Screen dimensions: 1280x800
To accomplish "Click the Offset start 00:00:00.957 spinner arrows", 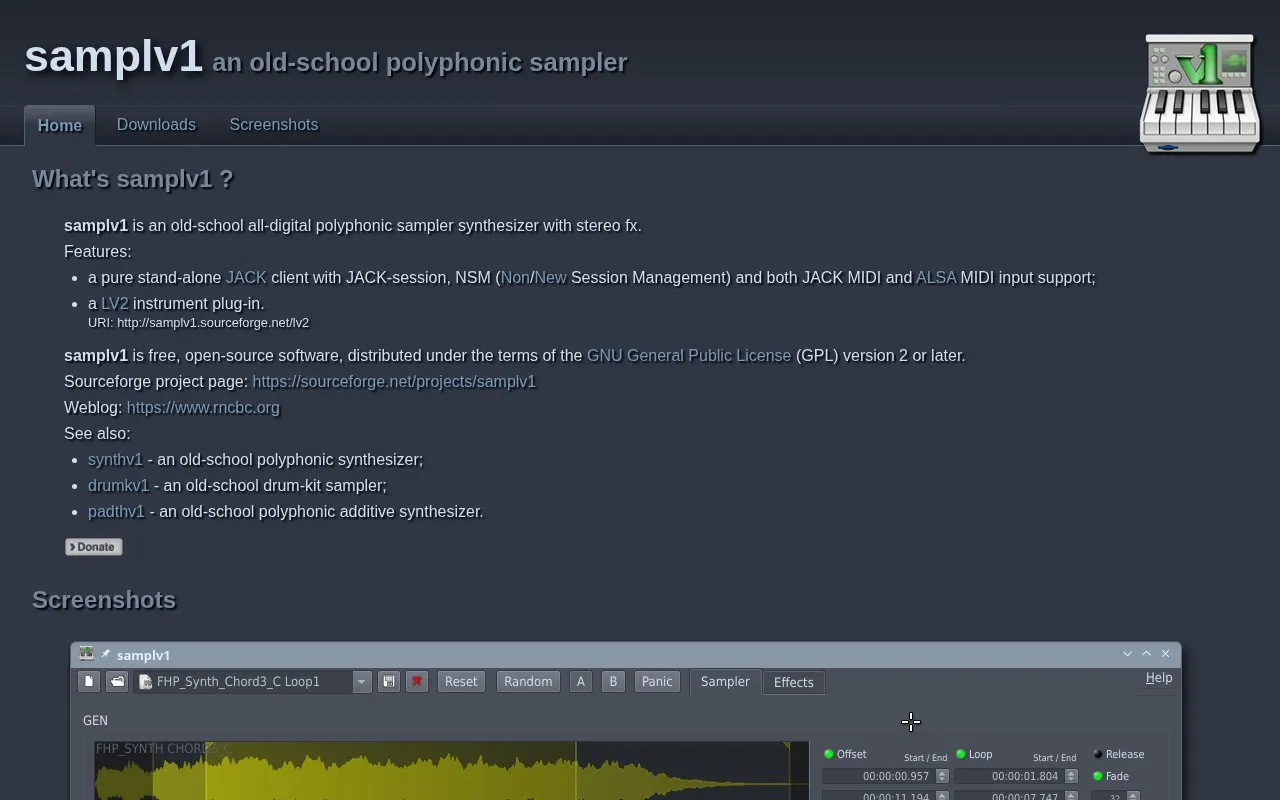I will 942,776.
